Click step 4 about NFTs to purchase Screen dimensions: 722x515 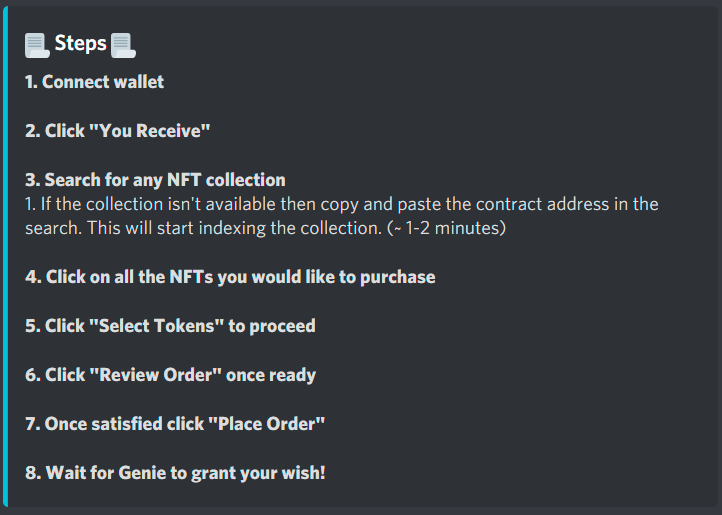tap(230, 277)
